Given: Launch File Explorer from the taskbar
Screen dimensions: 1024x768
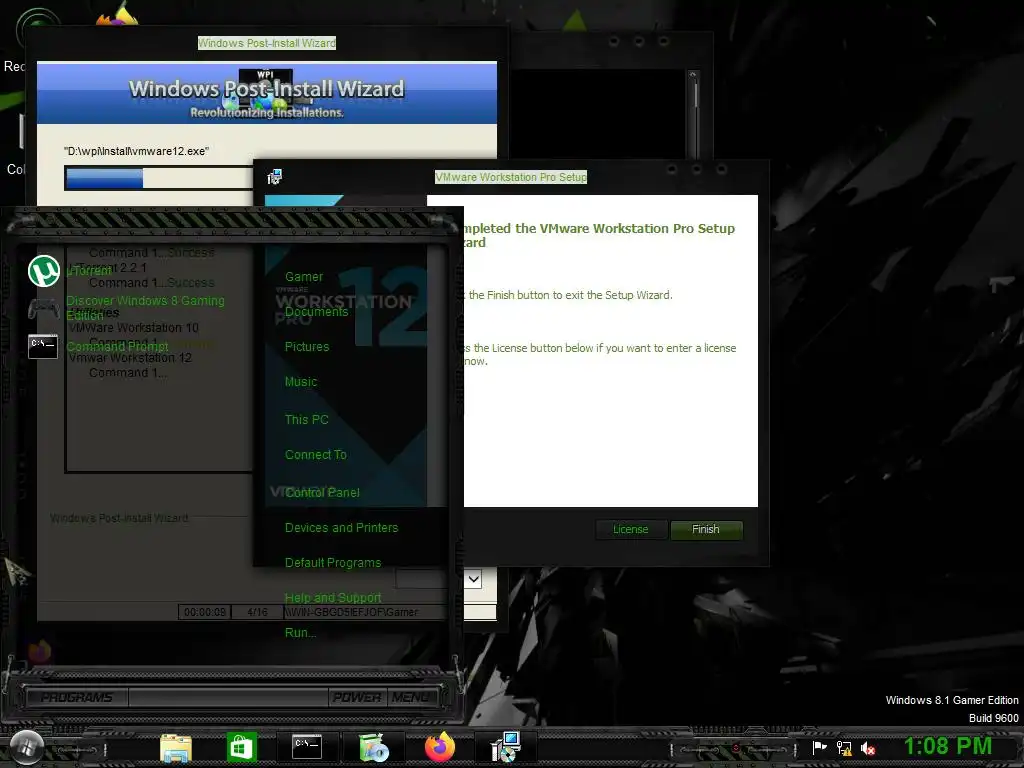Looking at the screenshot, I should (176, 748).
